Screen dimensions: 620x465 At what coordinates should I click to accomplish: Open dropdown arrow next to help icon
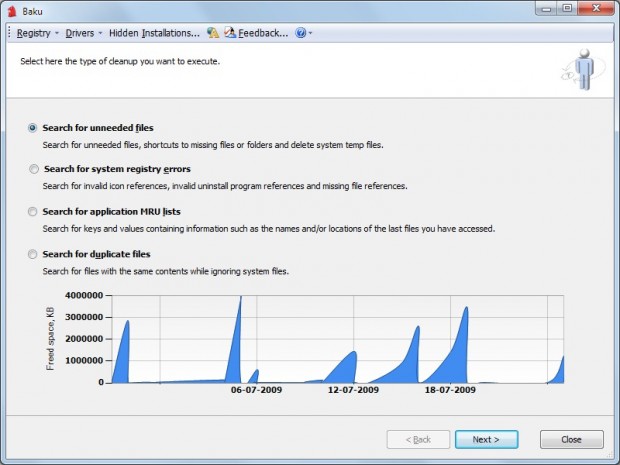tap(310, 33)
